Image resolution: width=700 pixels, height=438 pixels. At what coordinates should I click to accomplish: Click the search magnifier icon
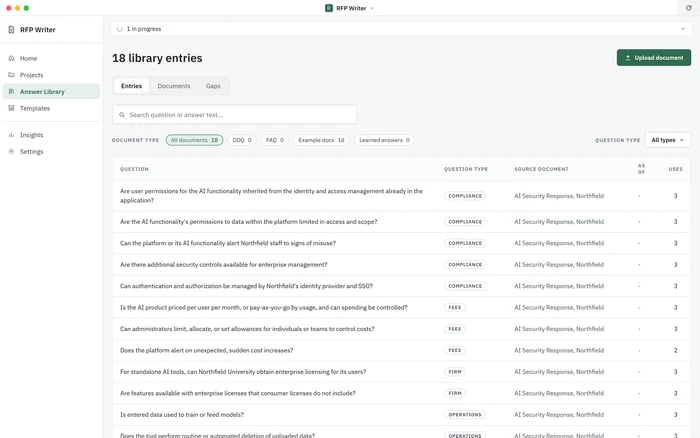(x=122, y=115)
